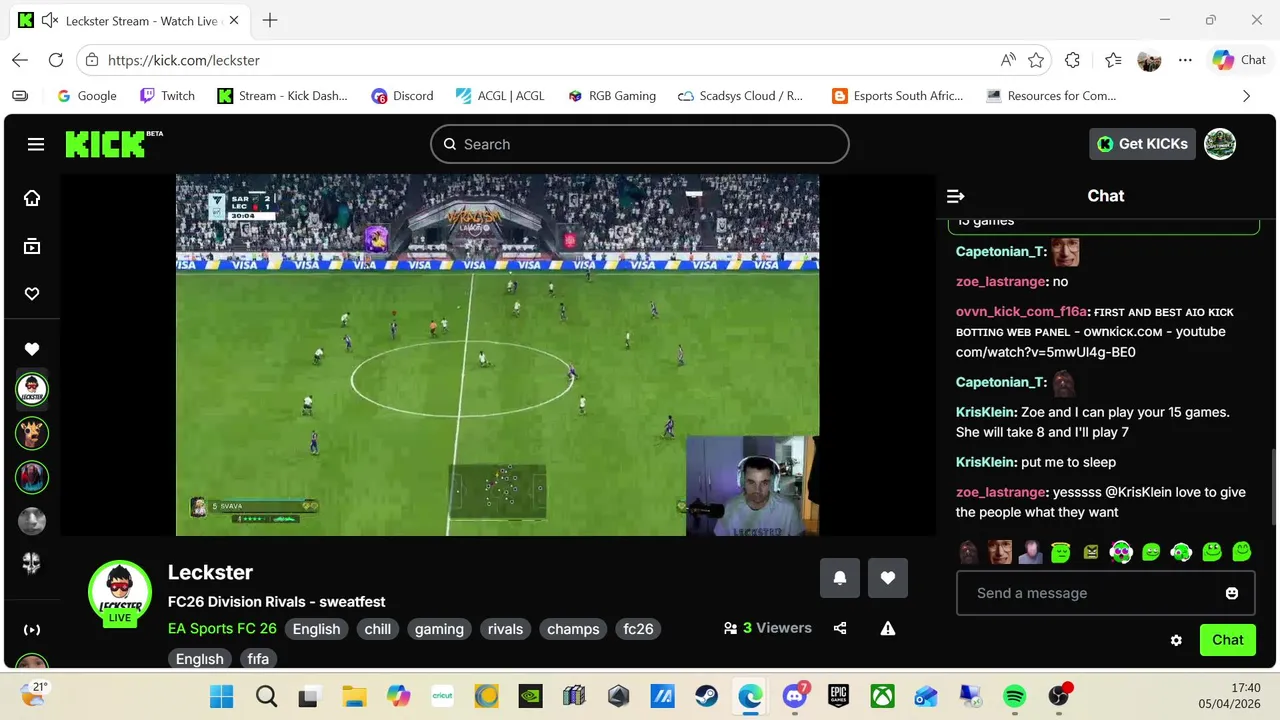Go to Kick home via sidebar icon
1280x720 pixels.
point(32,198)
